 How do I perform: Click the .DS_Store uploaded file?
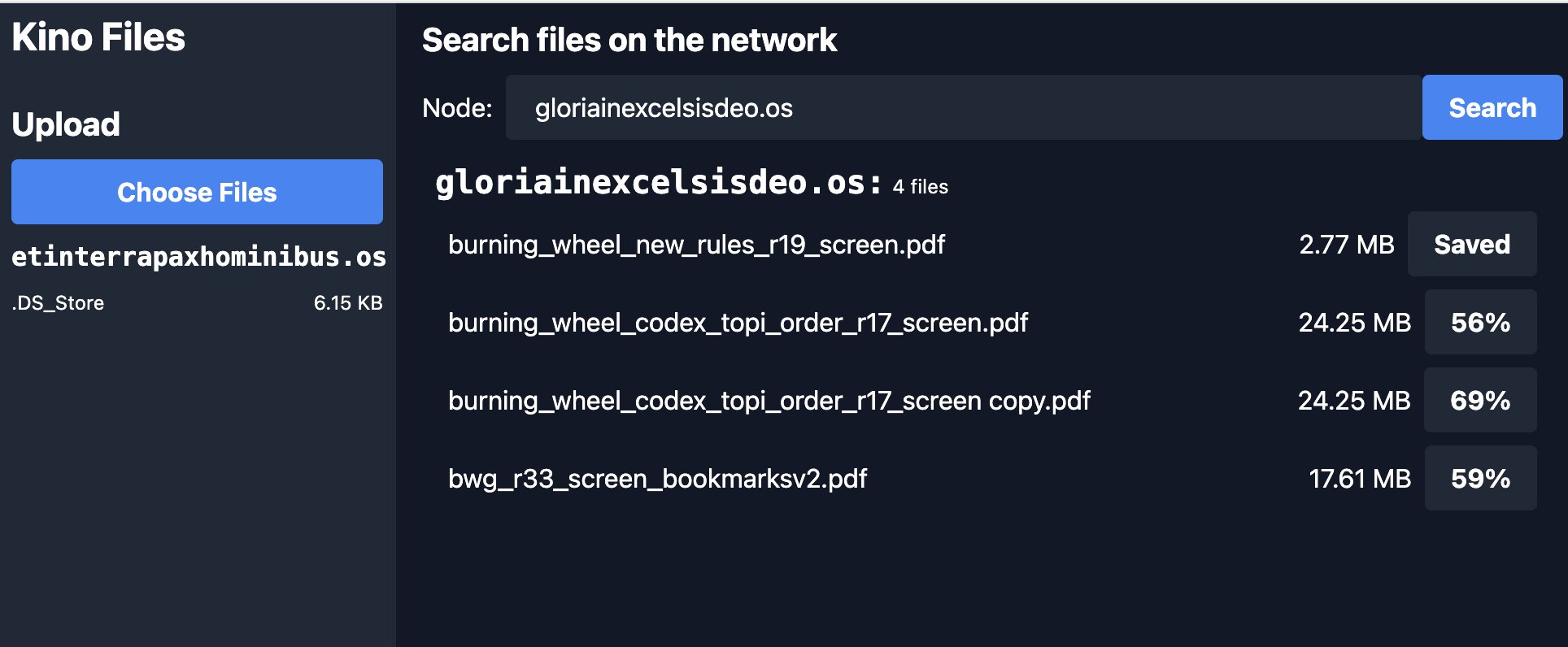point(58,303)
